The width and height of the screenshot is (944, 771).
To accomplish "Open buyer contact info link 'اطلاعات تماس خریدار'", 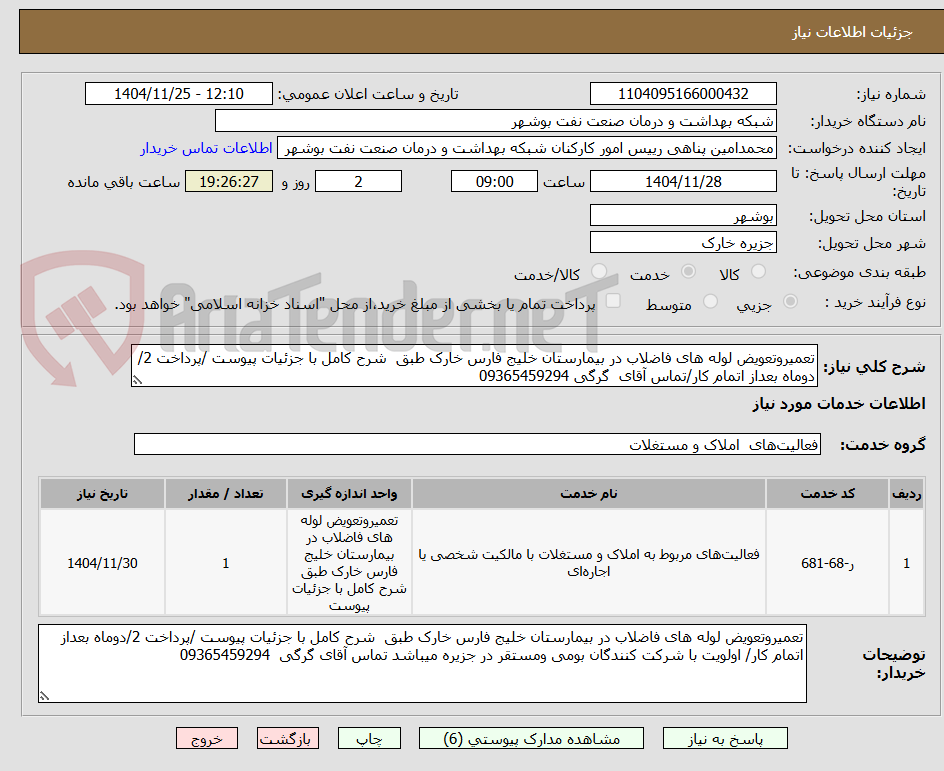I will (x=206, y=148).
